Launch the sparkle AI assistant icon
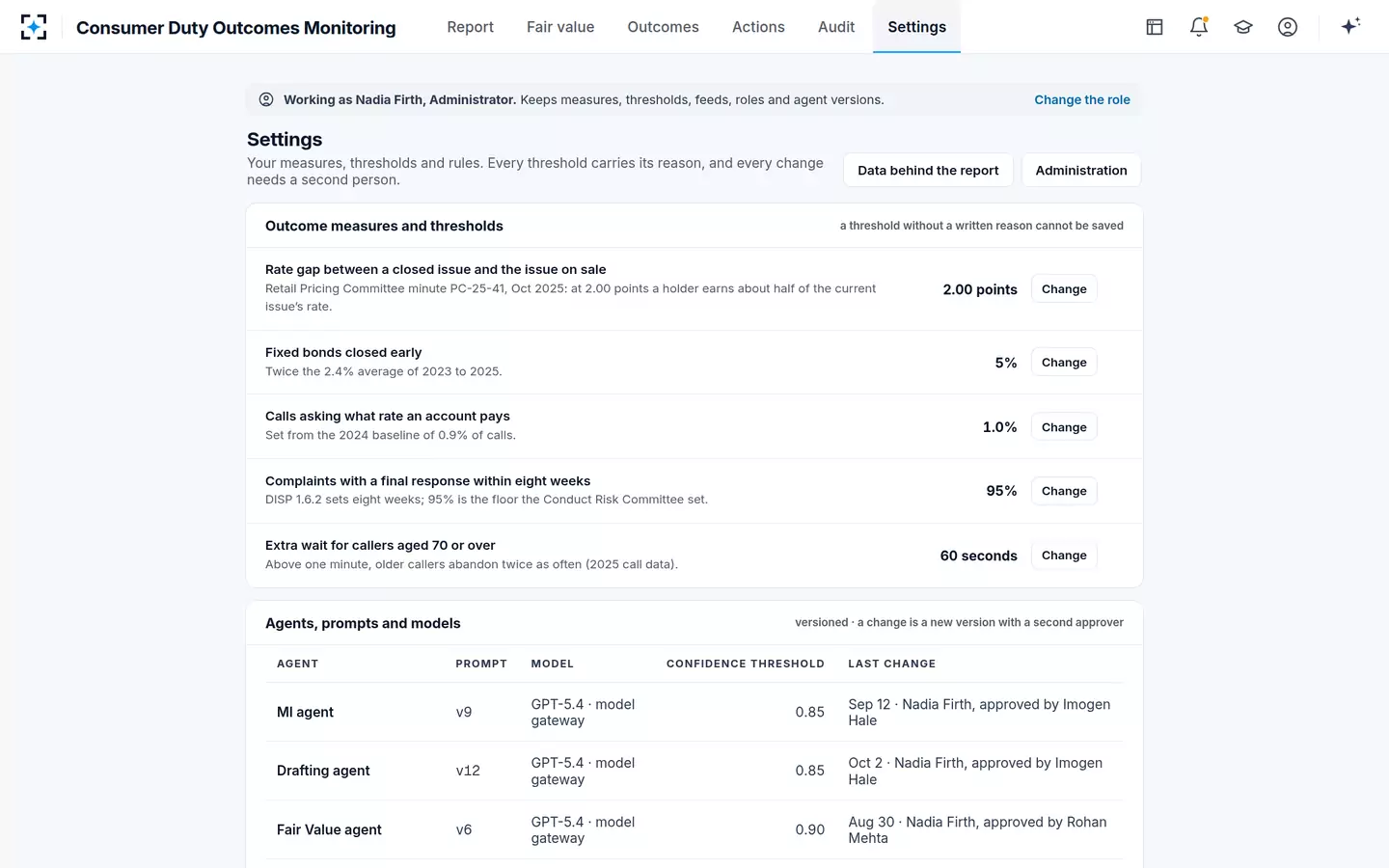 coord(1350,26)
